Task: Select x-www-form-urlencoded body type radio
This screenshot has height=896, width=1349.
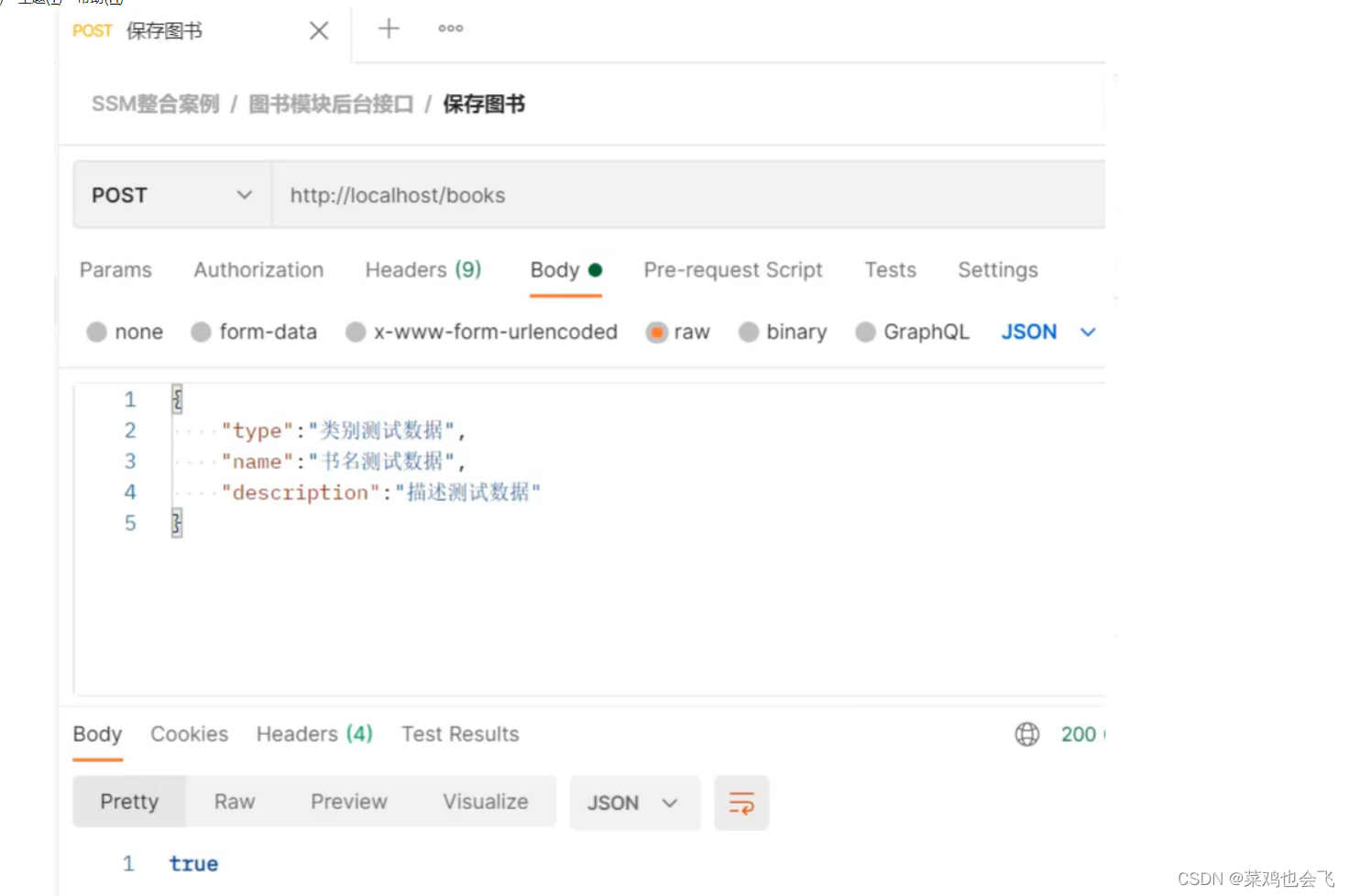Action: [356, 332]
